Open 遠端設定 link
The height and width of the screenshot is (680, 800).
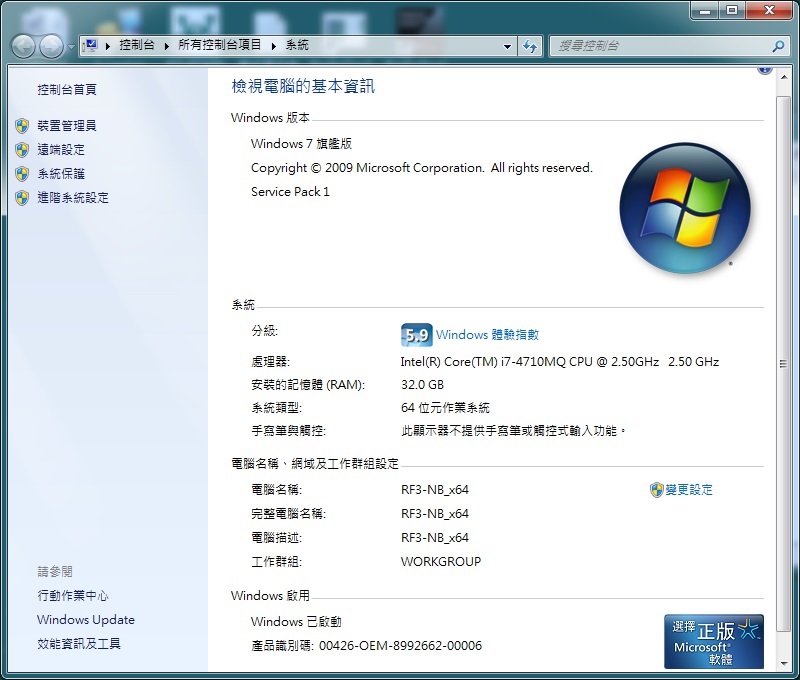[61, 149]
